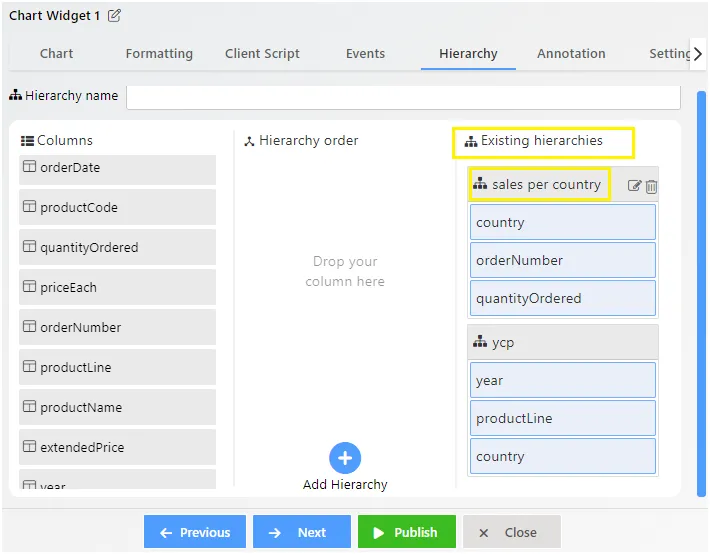Click orderNumber under sales per country
The width and height of the screenshot is (710, 554).
click(563, 260)
